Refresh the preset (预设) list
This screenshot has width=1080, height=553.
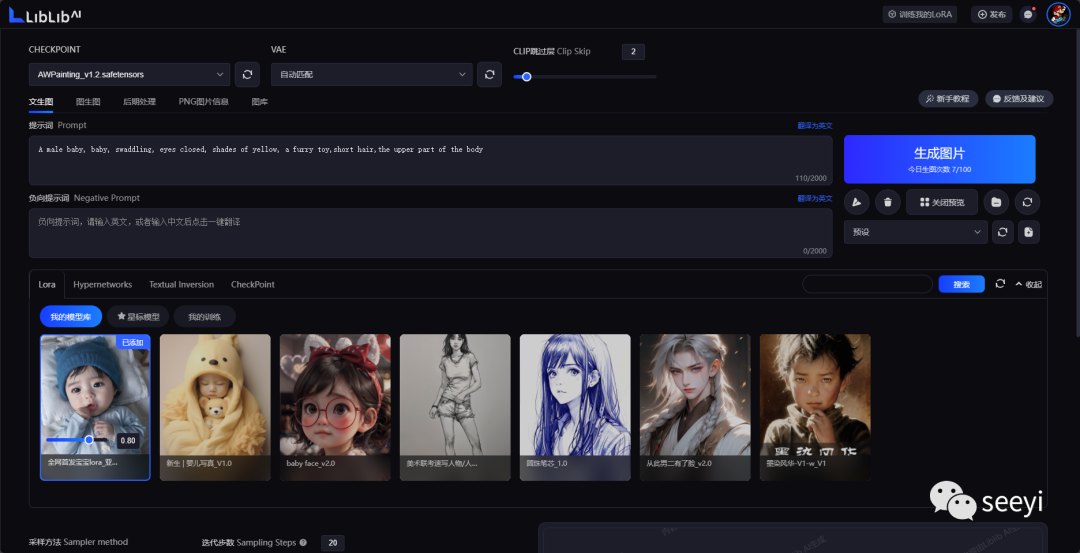click(x=1003, y=232)
